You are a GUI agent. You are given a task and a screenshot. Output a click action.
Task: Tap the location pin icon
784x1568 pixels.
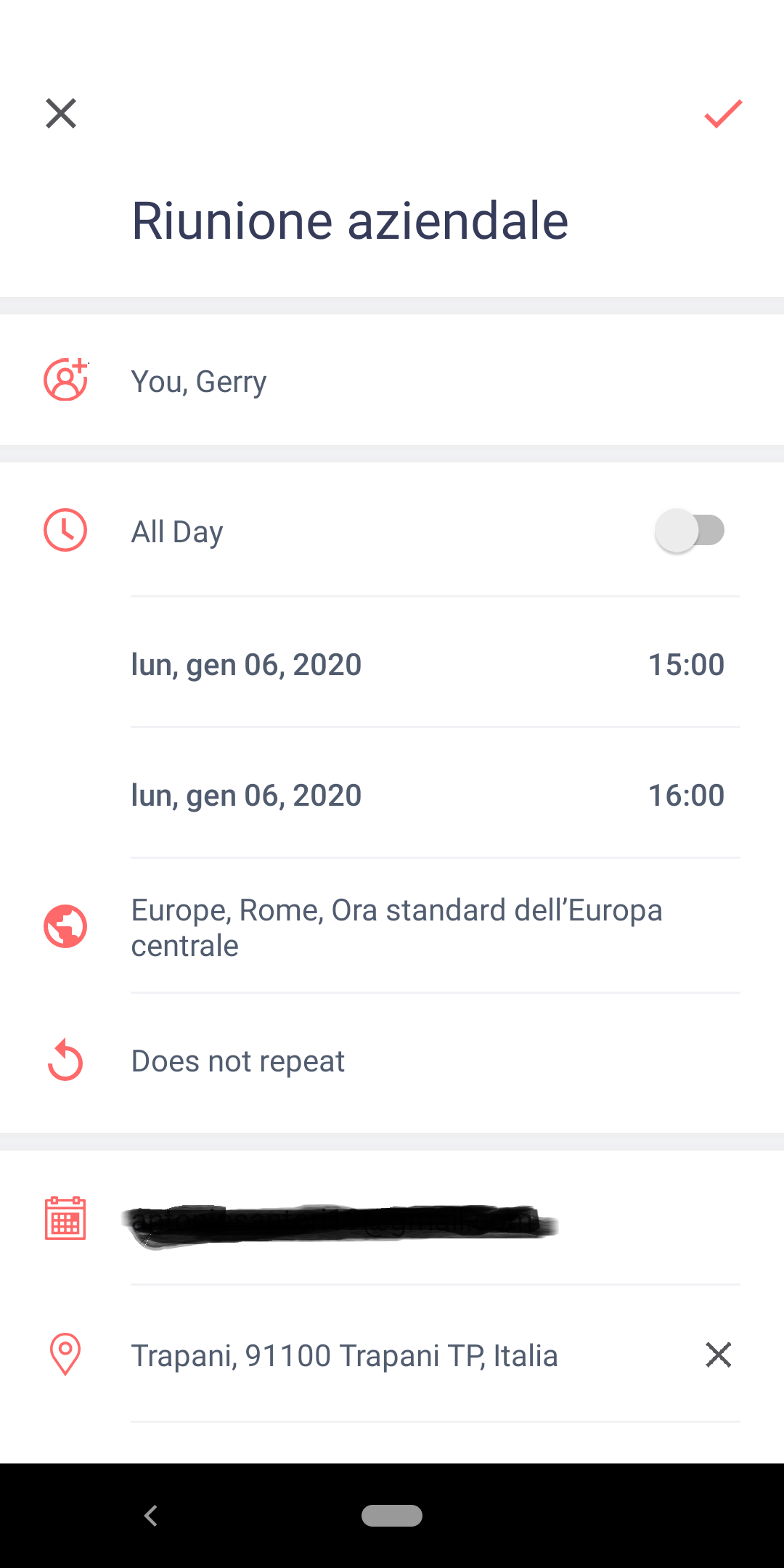tap(65, 1355)
